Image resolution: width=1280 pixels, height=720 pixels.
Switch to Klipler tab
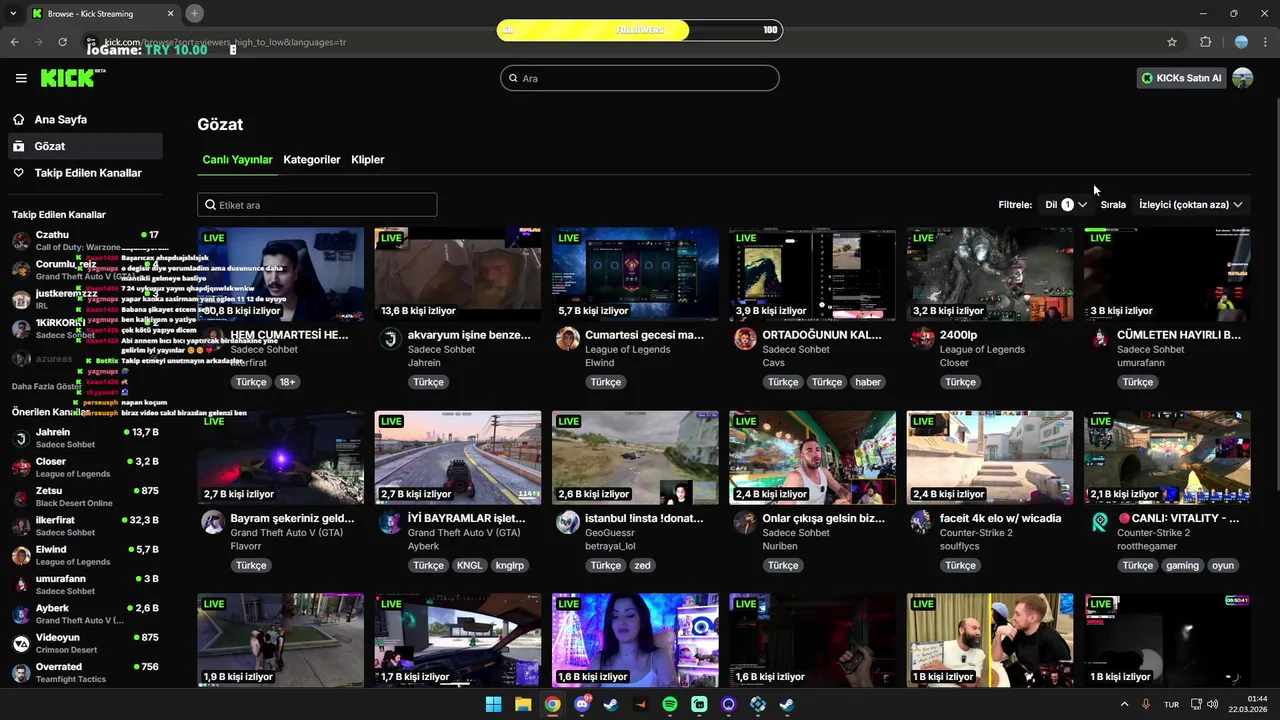[368, 160]
